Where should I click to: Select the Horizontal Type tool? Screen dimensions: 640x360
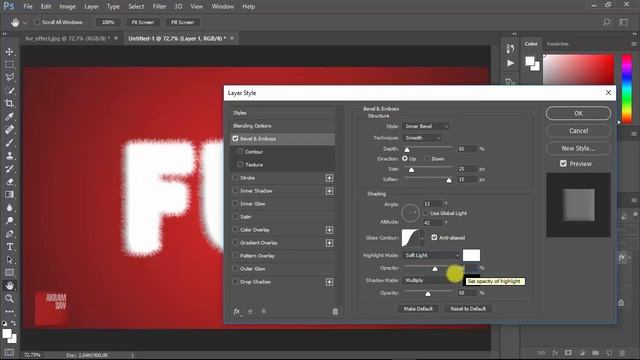click(x=9, y=247)
